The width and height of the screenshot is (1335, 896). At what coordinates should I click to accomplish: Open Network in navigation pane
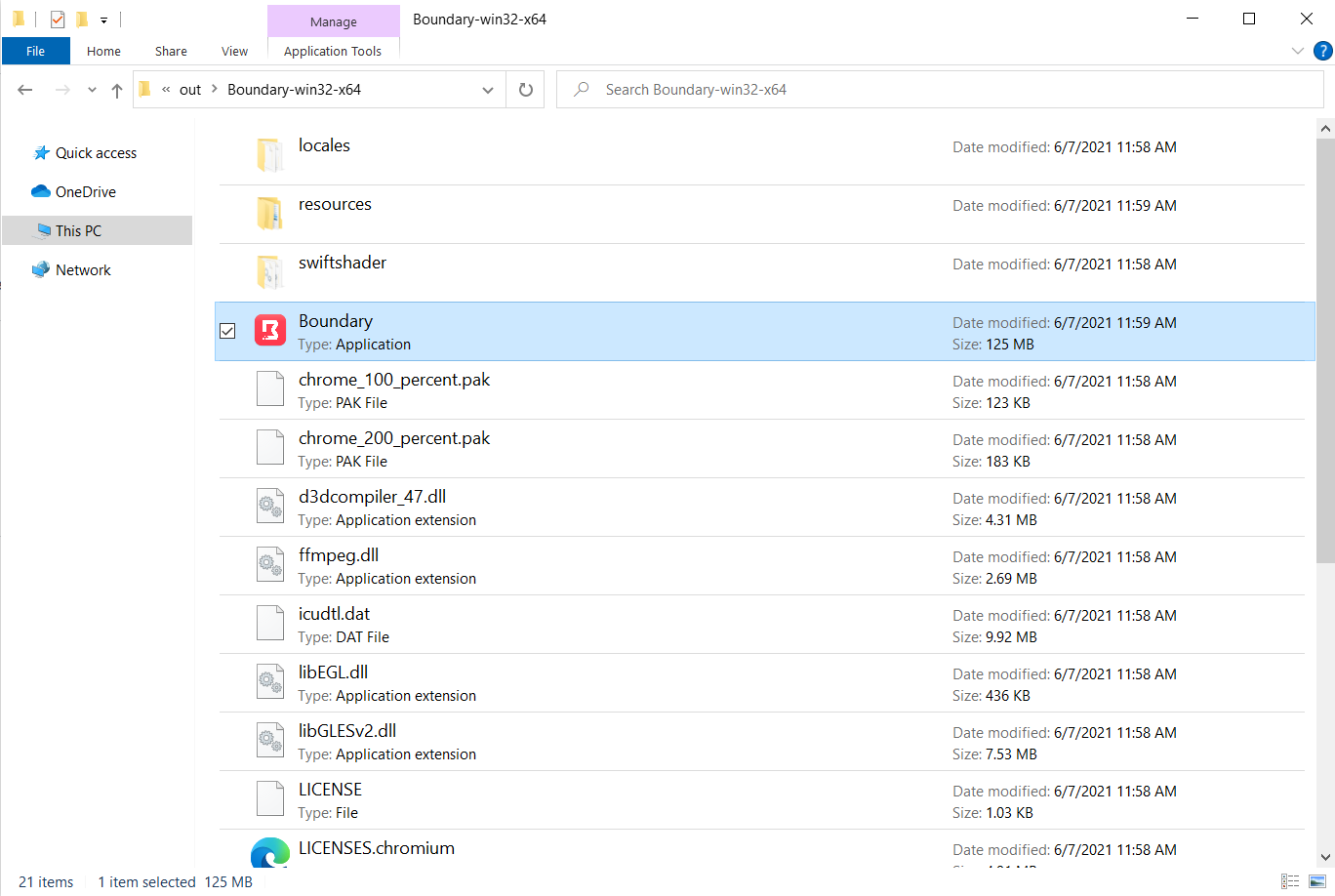83,270
